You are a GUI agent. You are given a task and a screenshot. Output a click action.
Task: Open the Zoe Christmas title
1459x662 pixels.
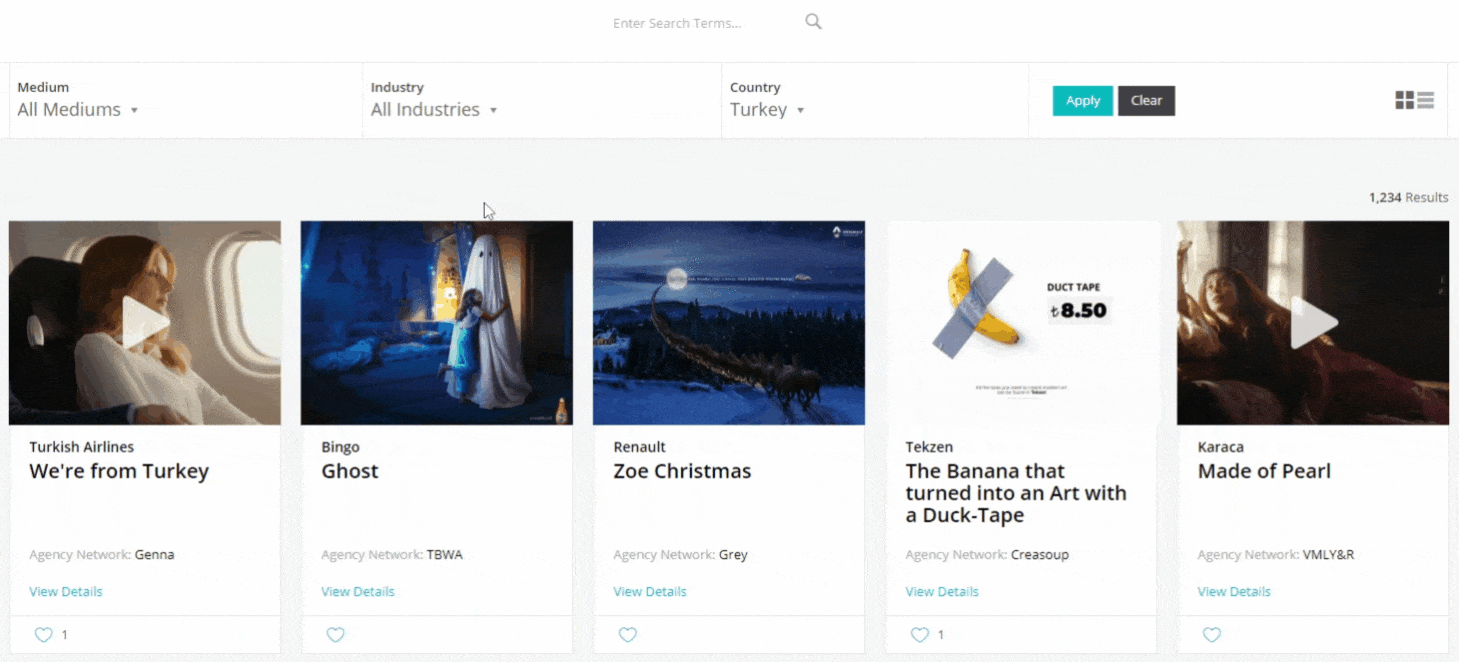682,471
